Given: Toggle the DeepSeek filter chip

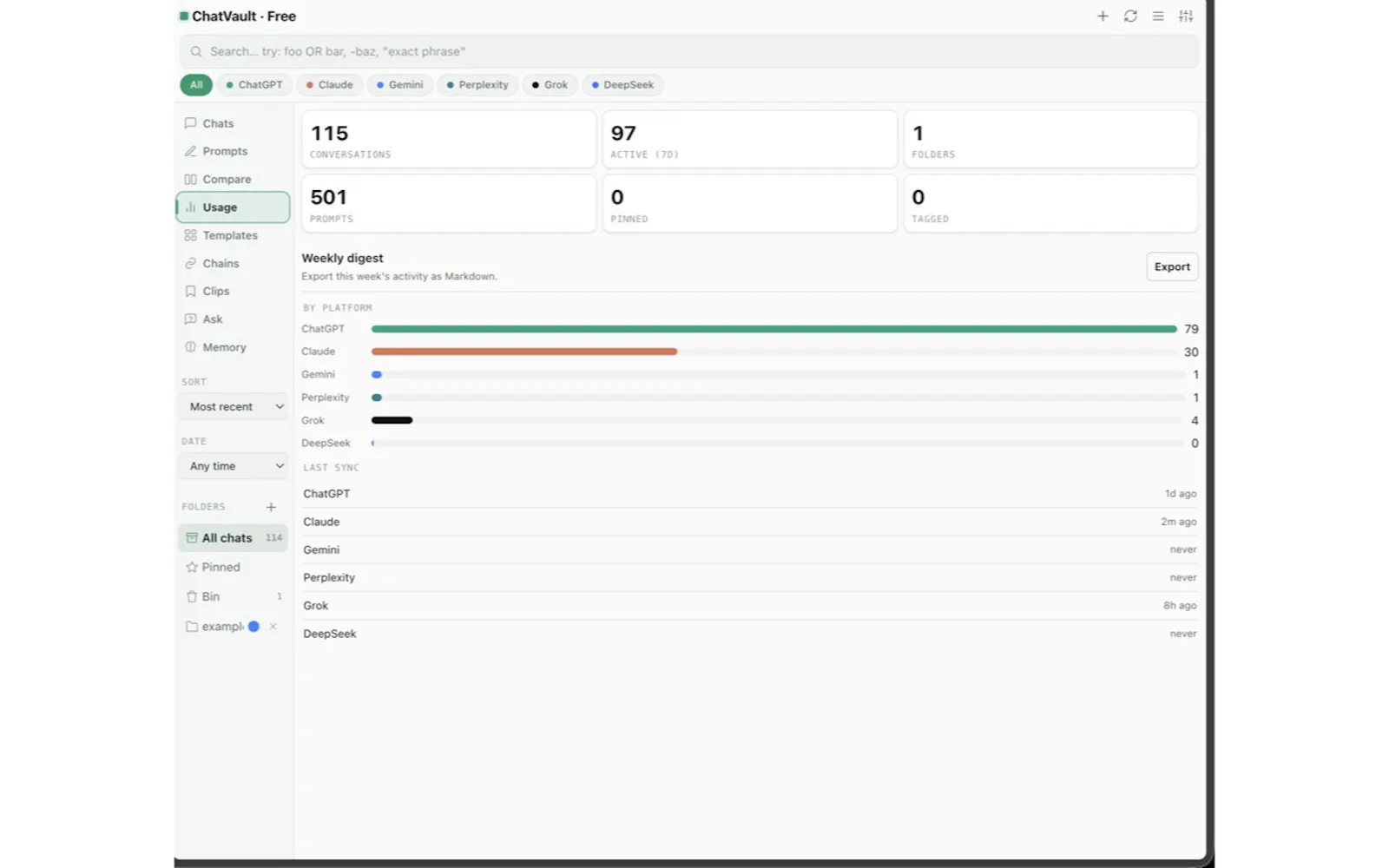Looking at the screenshot, I should (x=622, y=85).
